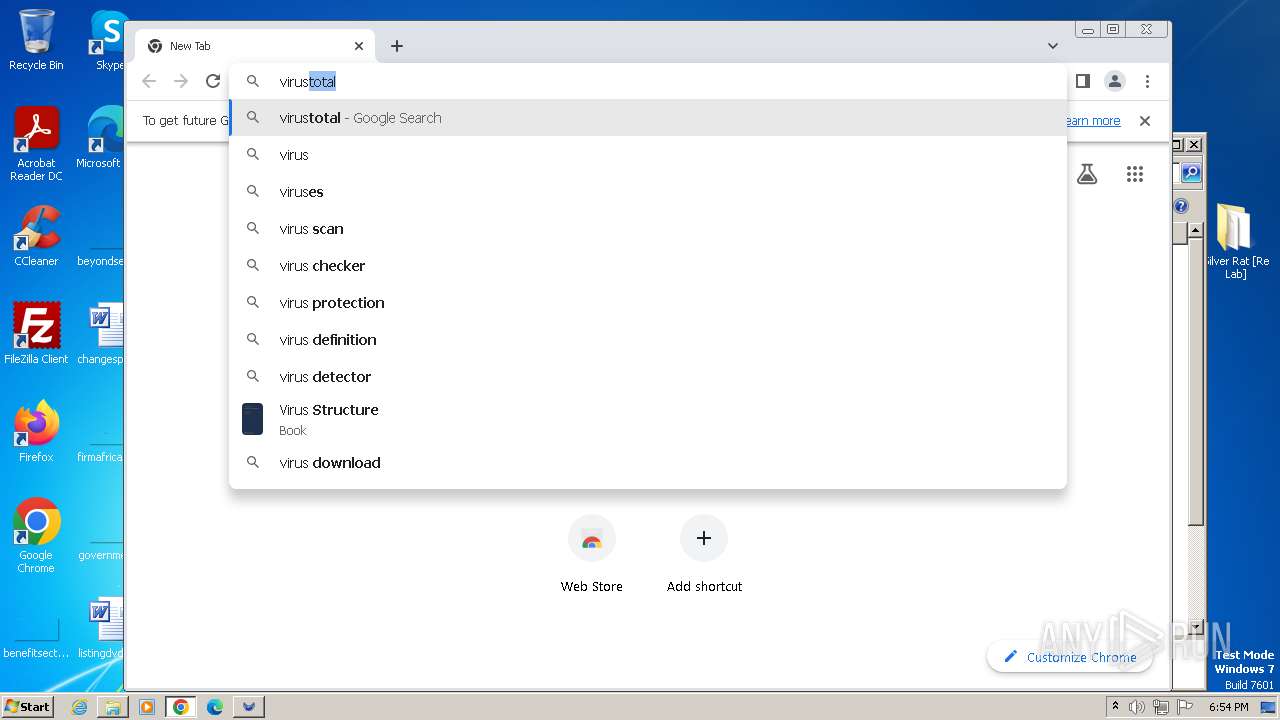Follow the Learn more link
1280x720 pixels.
1092,120
